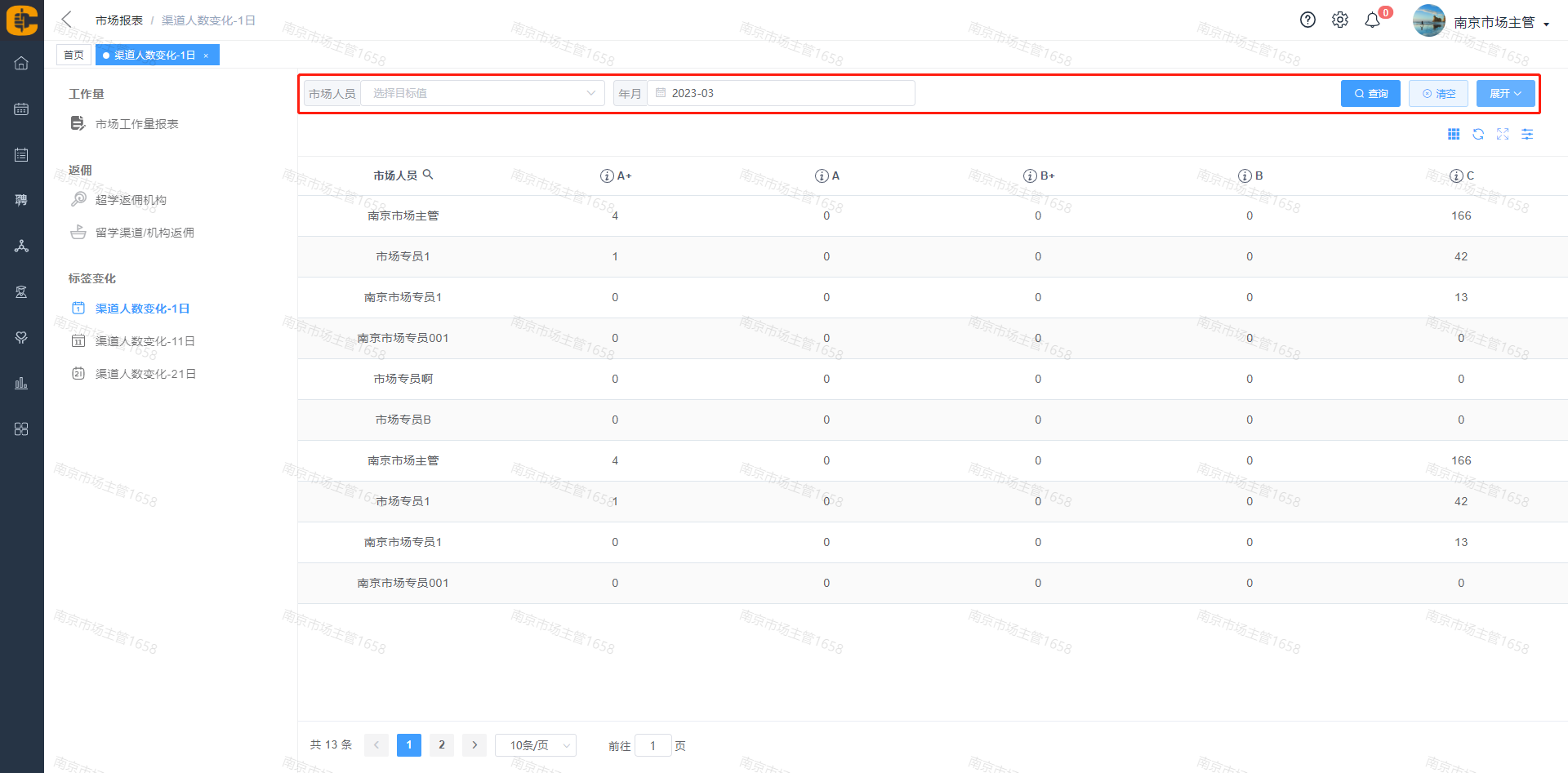Go to page 2 of results
Screen dimensions: 1568x773
pos(442,744)
